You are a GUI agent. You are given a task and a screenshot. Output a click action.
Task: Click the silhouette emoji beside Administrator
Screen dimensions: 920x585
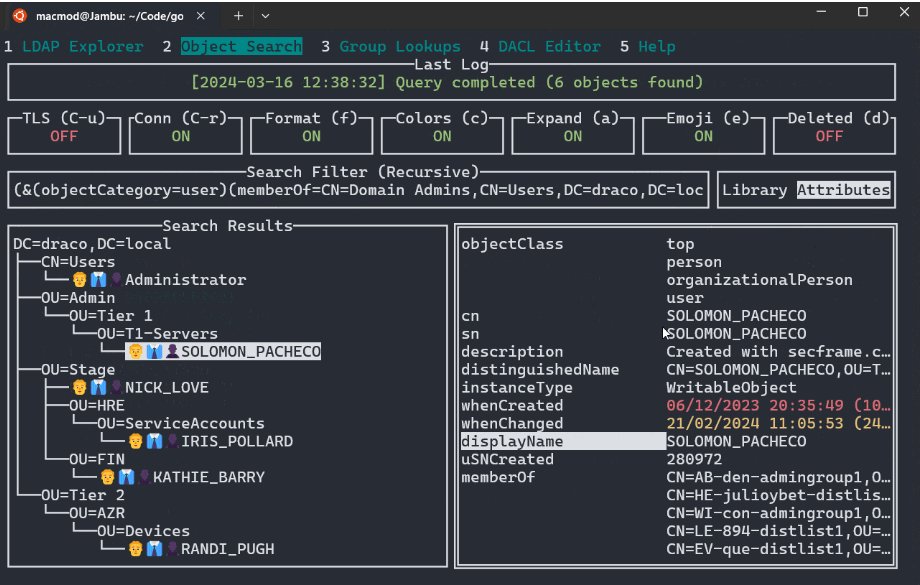116,280
